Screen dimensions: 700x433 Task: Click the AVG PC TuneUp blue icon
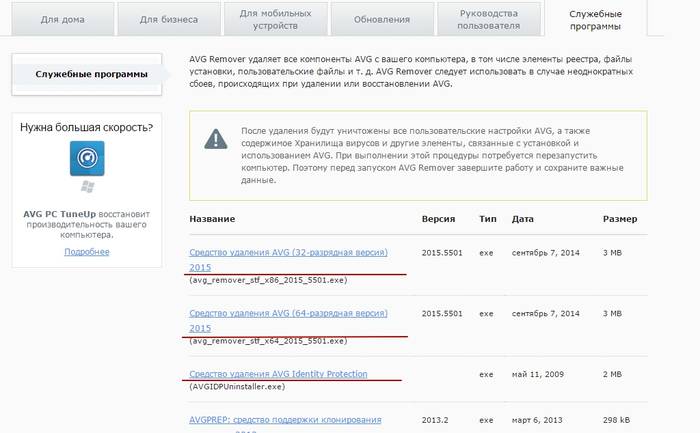click(x=87, y=158)
